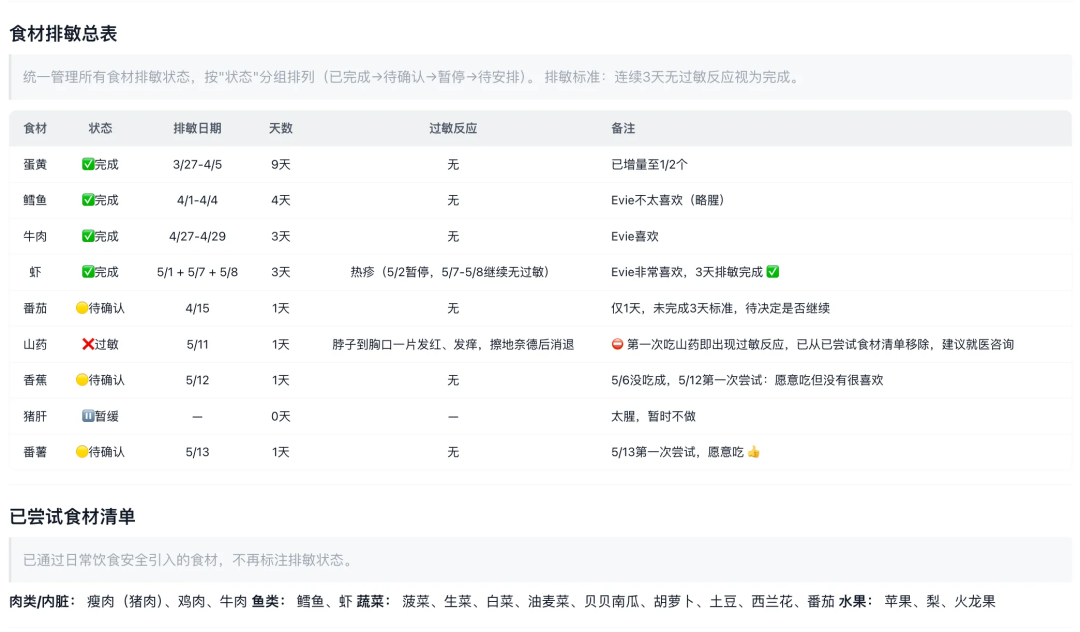The width and height of the screenshot is (1080, 632).
Task: Click the red no-entry icon in the 山药 note
Action: [617, 344]
